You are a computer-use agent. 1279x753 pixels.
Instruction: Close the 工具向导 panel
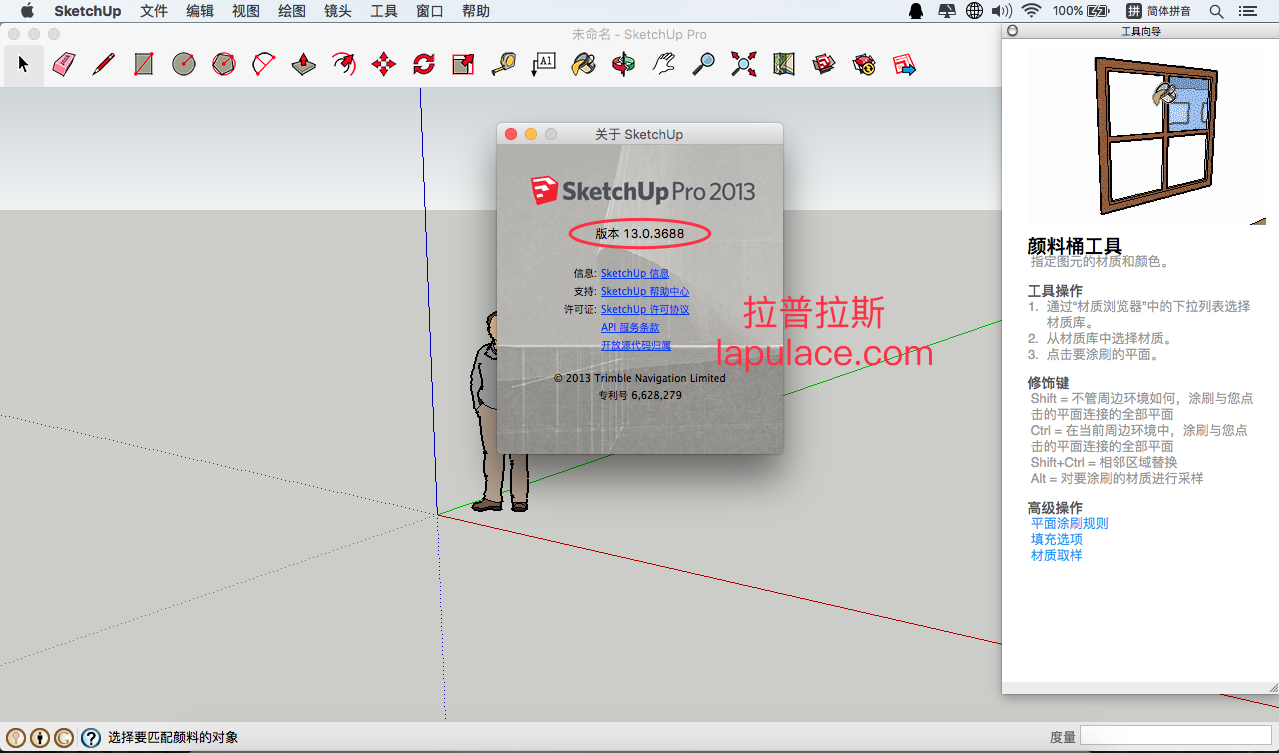click(1012, 31)
